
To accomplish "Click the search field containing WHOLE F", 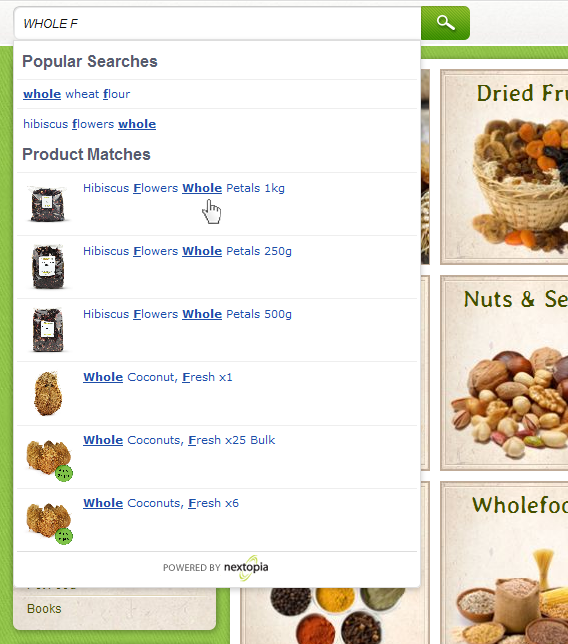I will pos(218,23).
